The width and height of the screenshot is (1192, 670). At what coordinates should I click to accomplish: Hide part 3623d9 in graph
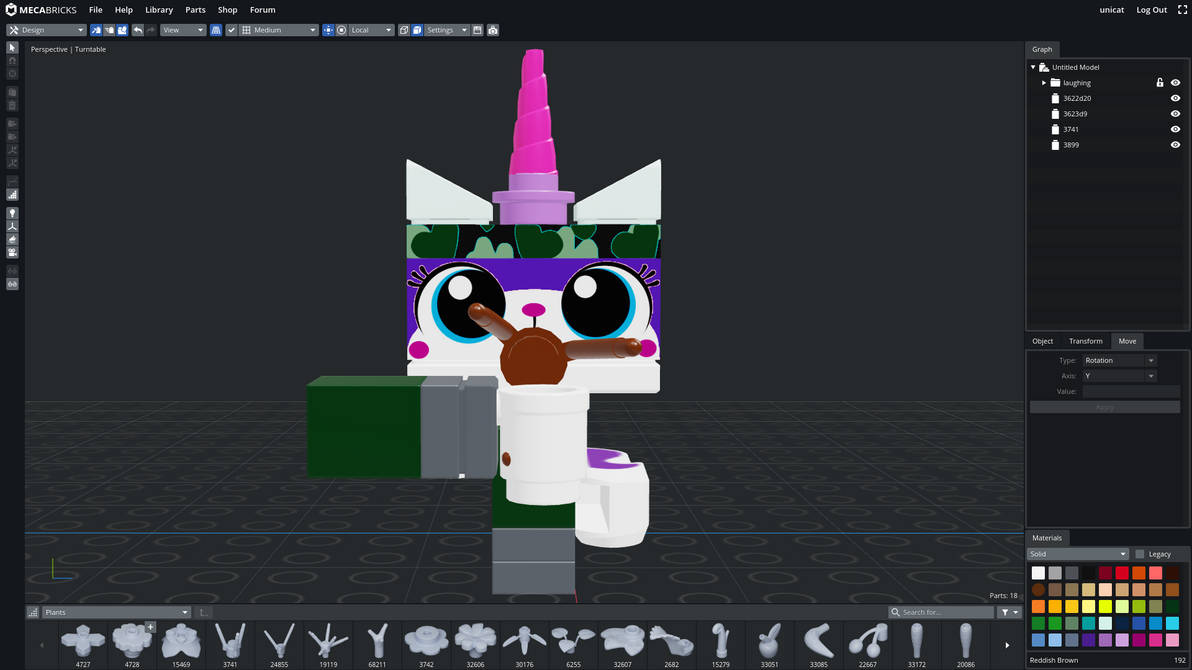1175,114
